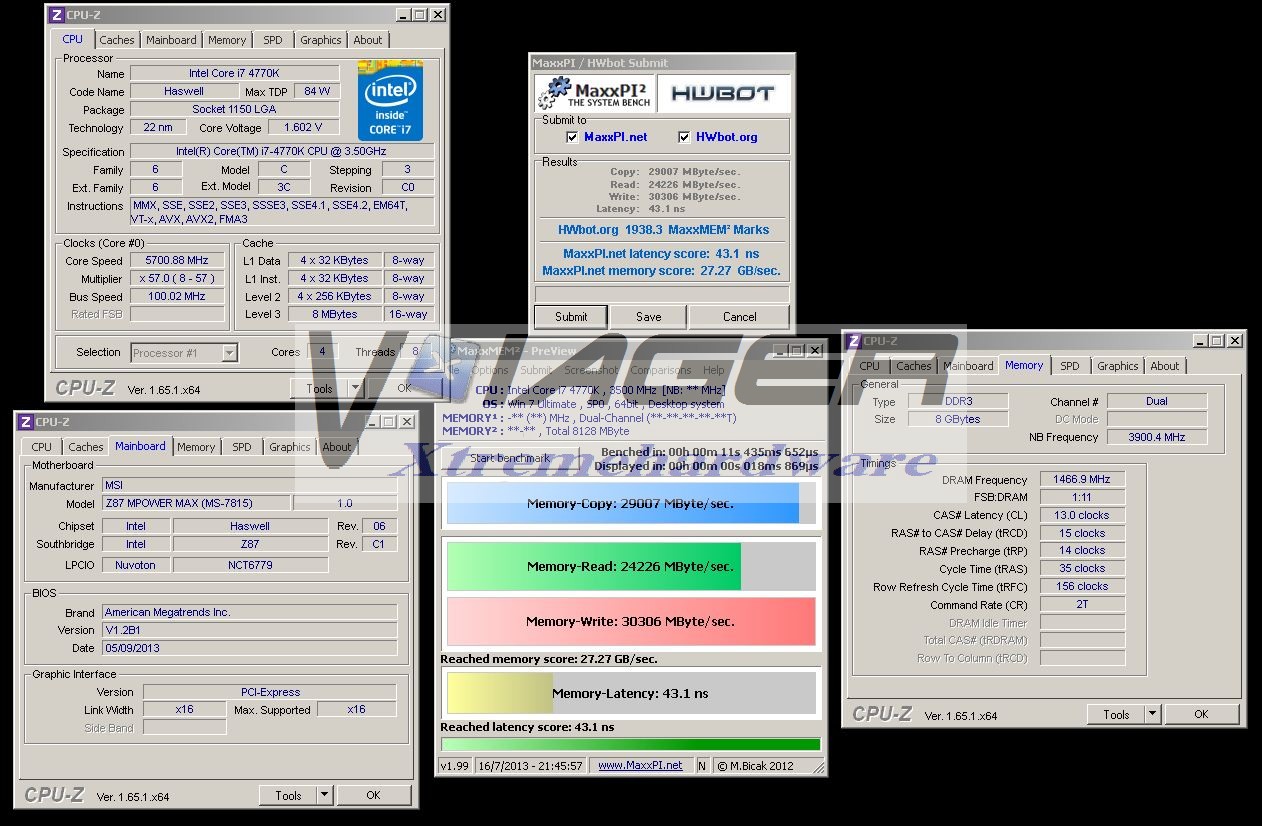This screenshot has height=826, width=1262.
Task: Click the CPU-Z icon in the Memory window title bar
Action: [x=854, y=341]
